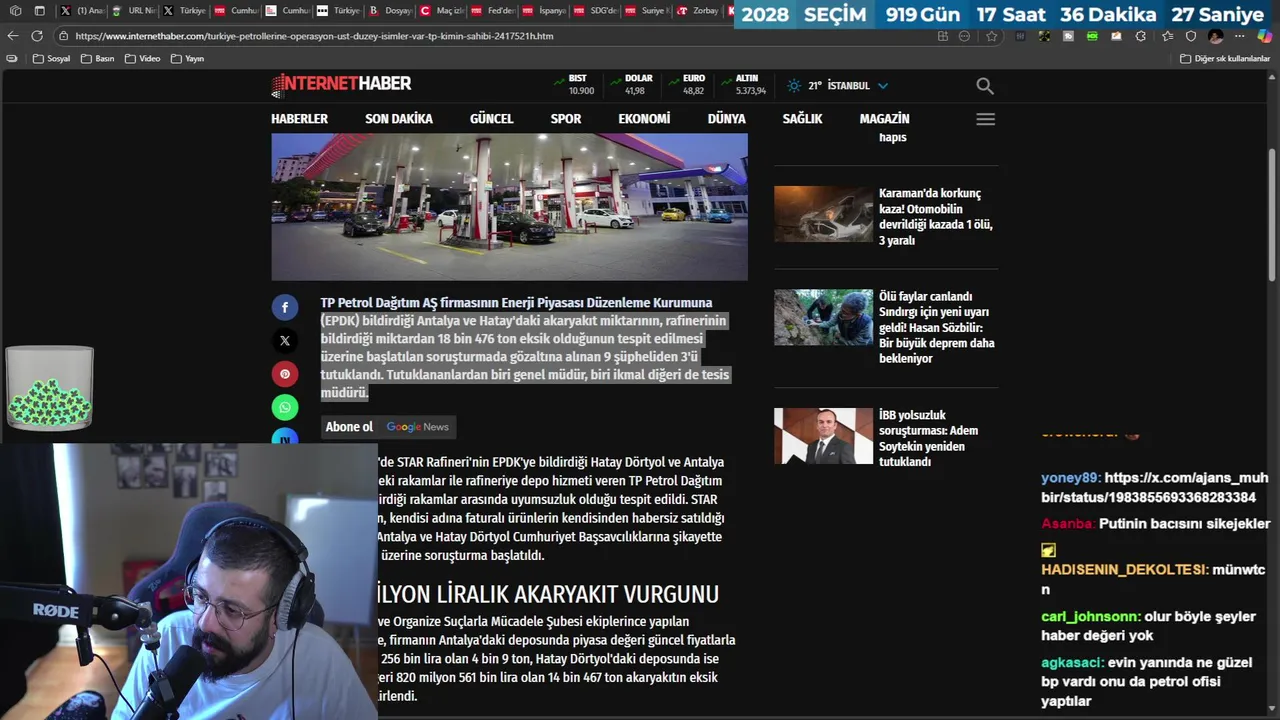Open browser settings three-dots menu

click(x=1240, y=36)
